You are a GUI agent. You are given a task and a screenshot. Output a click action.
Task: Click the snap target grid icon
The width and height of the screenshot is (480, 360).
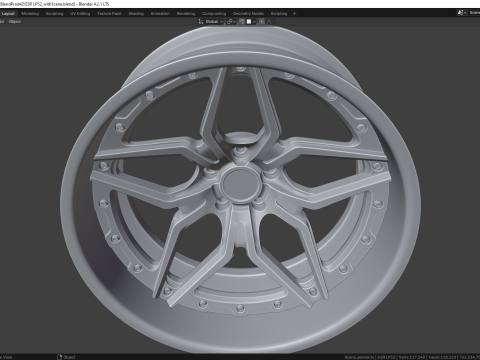249,22
